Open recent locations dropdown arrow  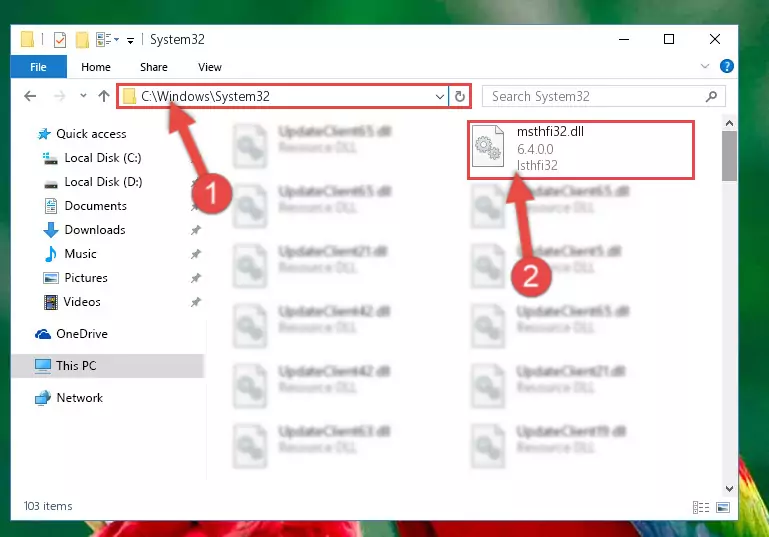click(83, 96)
